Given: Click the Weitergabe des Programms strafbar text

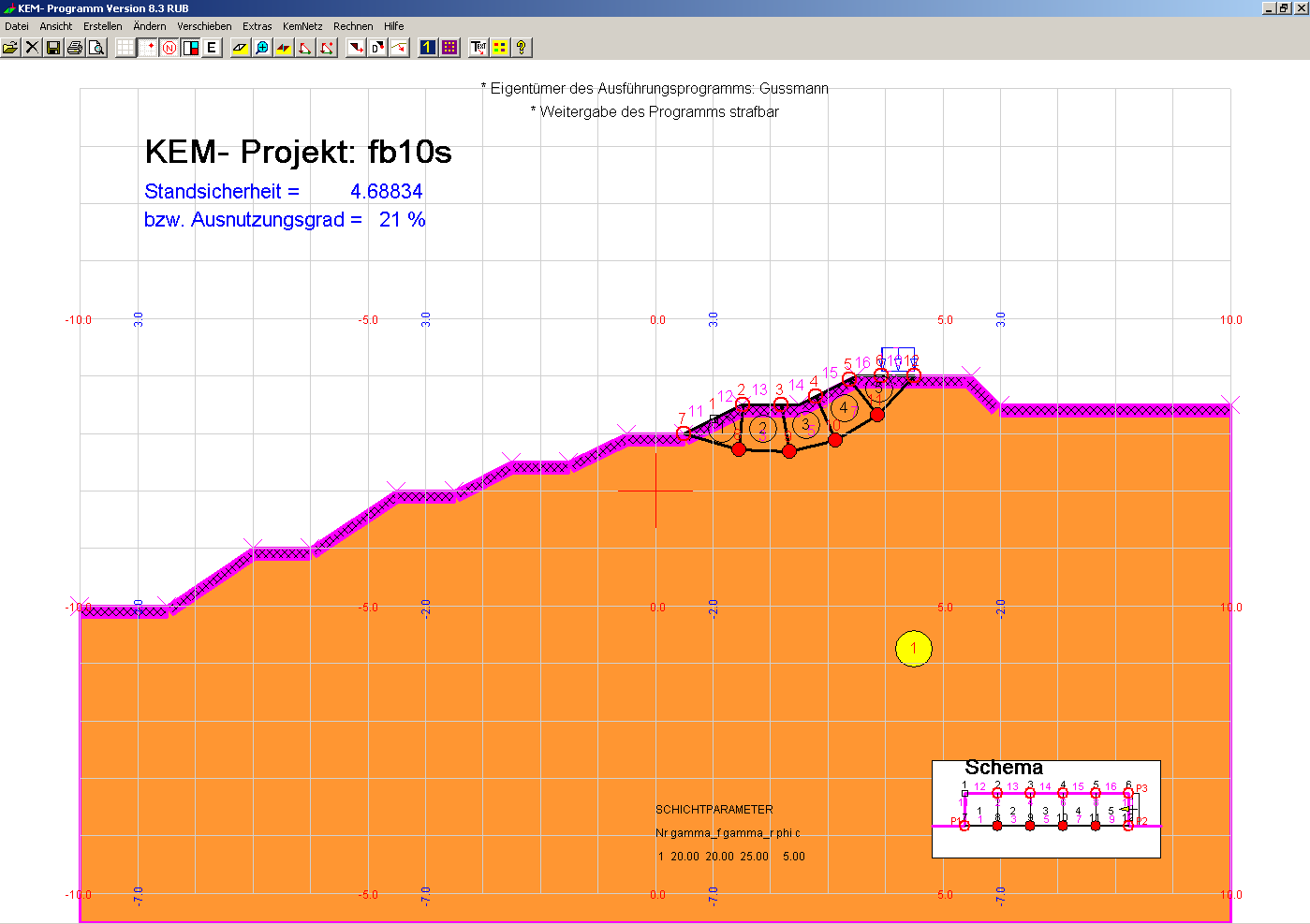Looking at the screenshot, I should click(655, 111).
